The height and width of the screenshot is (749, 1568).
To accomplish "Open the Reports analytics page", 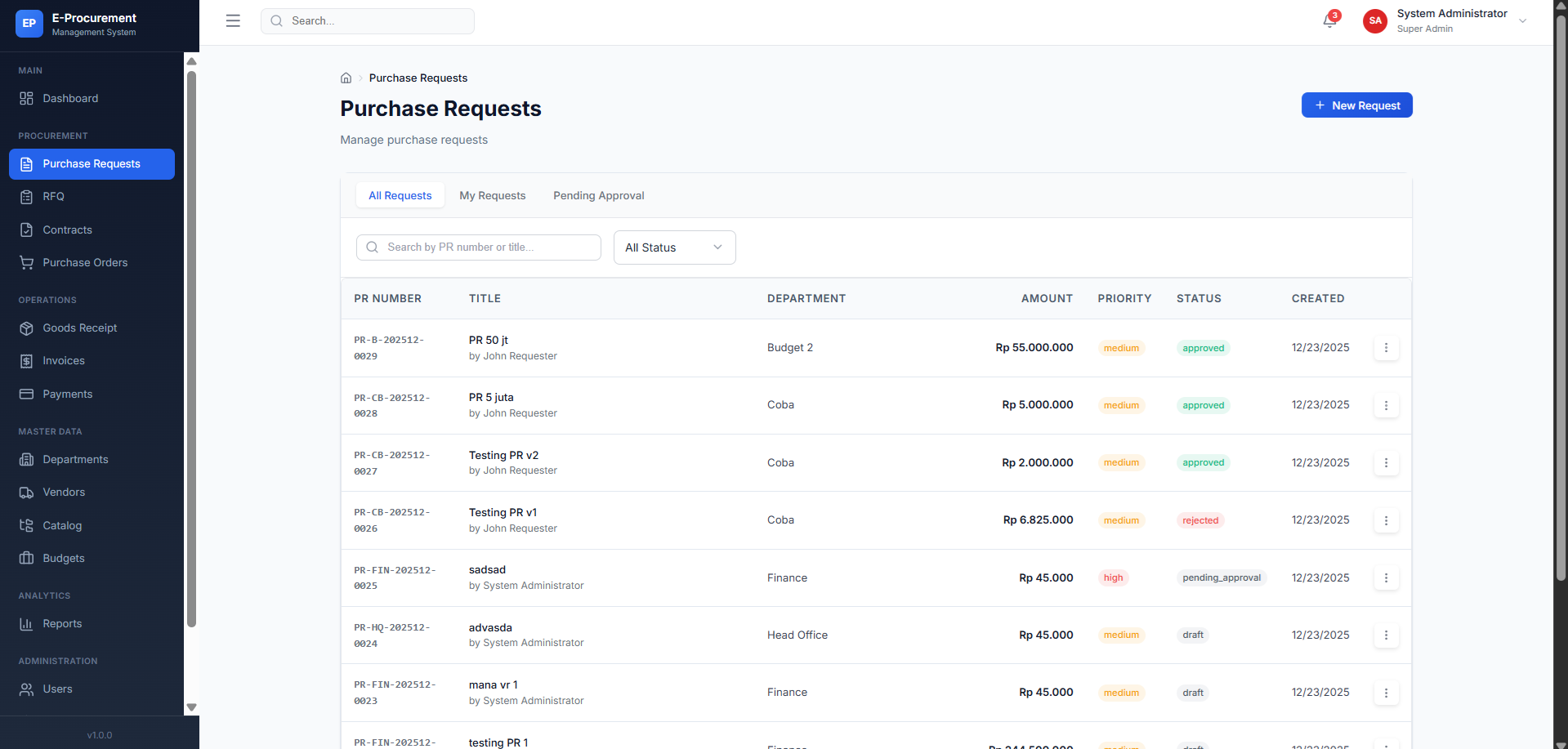I will click(62, 623).
